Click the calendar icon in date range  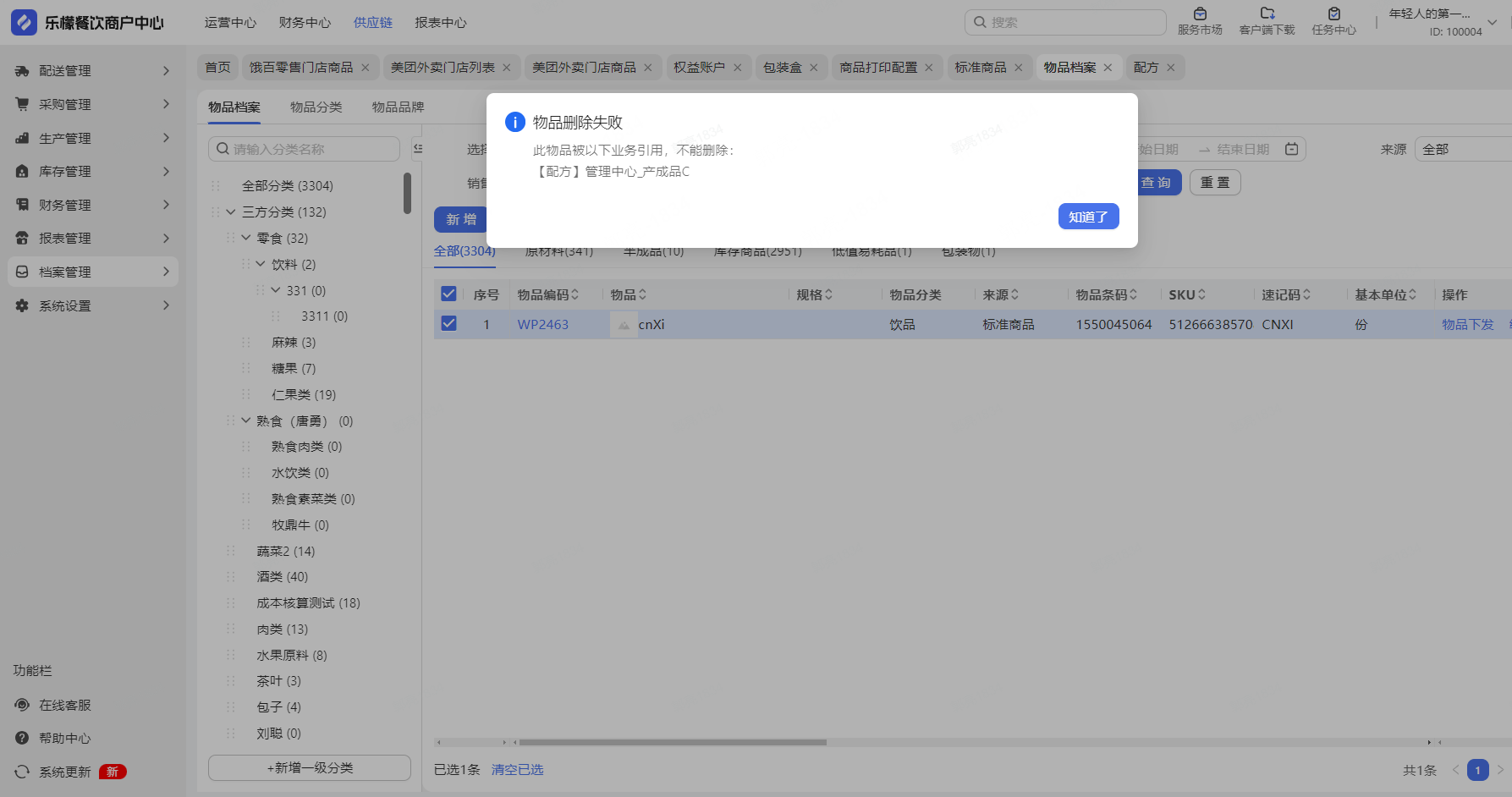[x=1291, y=149]
